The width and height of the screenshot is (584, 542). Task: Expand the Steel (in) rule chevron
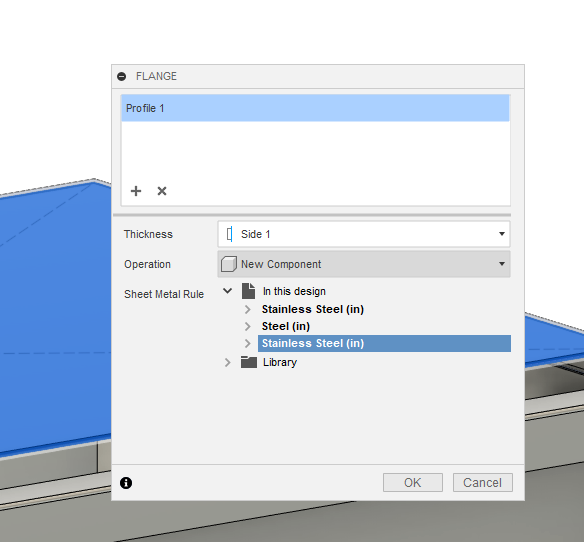[248, 326]
